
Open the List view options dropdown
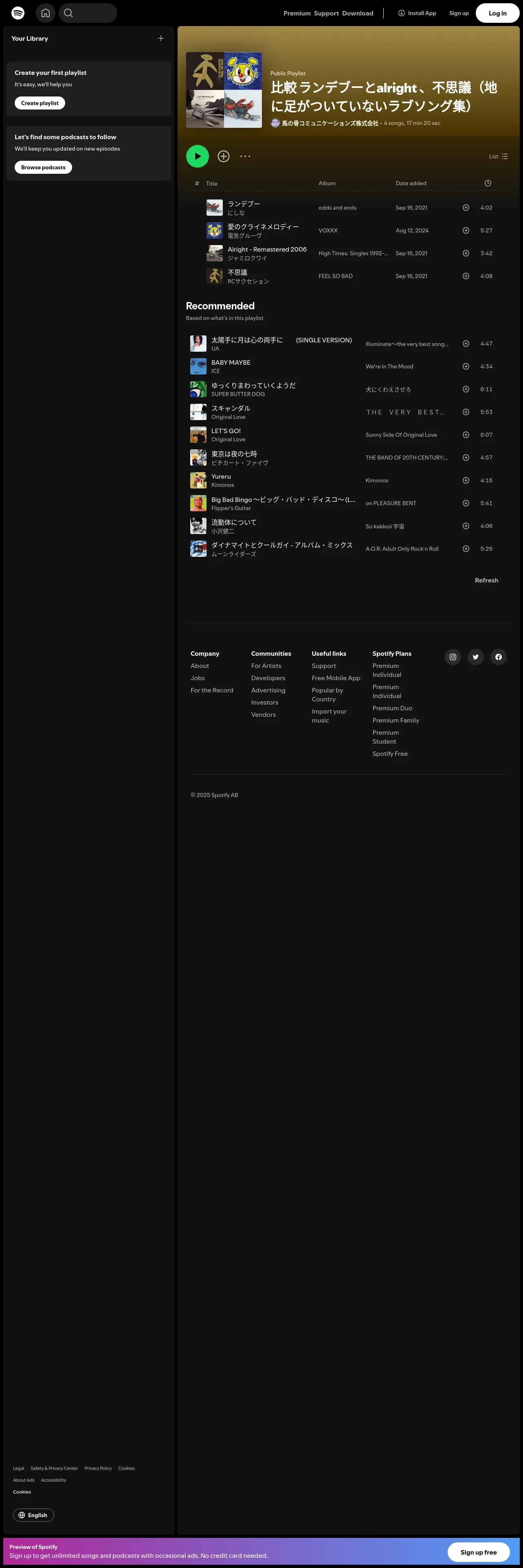[x=498, y=156]
